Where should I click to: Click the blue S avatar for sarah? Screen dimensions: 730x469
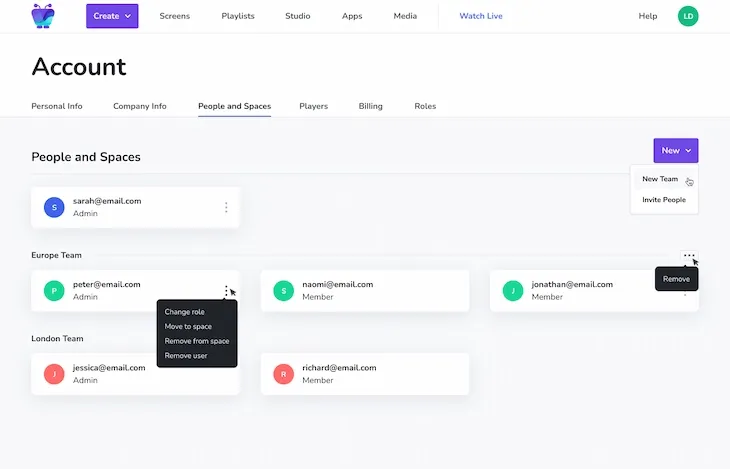tap(54, 207)
